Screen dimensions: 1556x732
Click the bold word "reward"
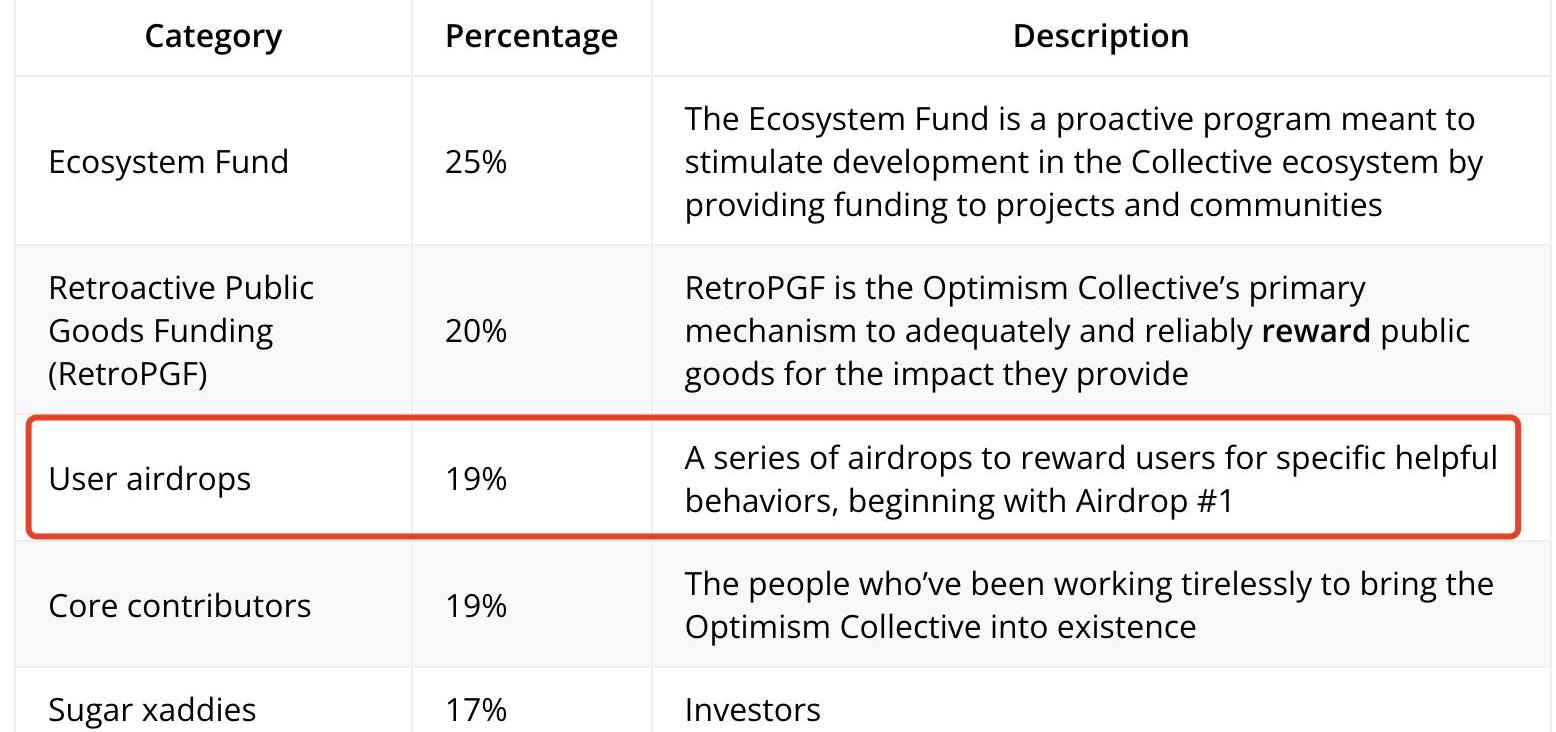(x=1315, y=330)
